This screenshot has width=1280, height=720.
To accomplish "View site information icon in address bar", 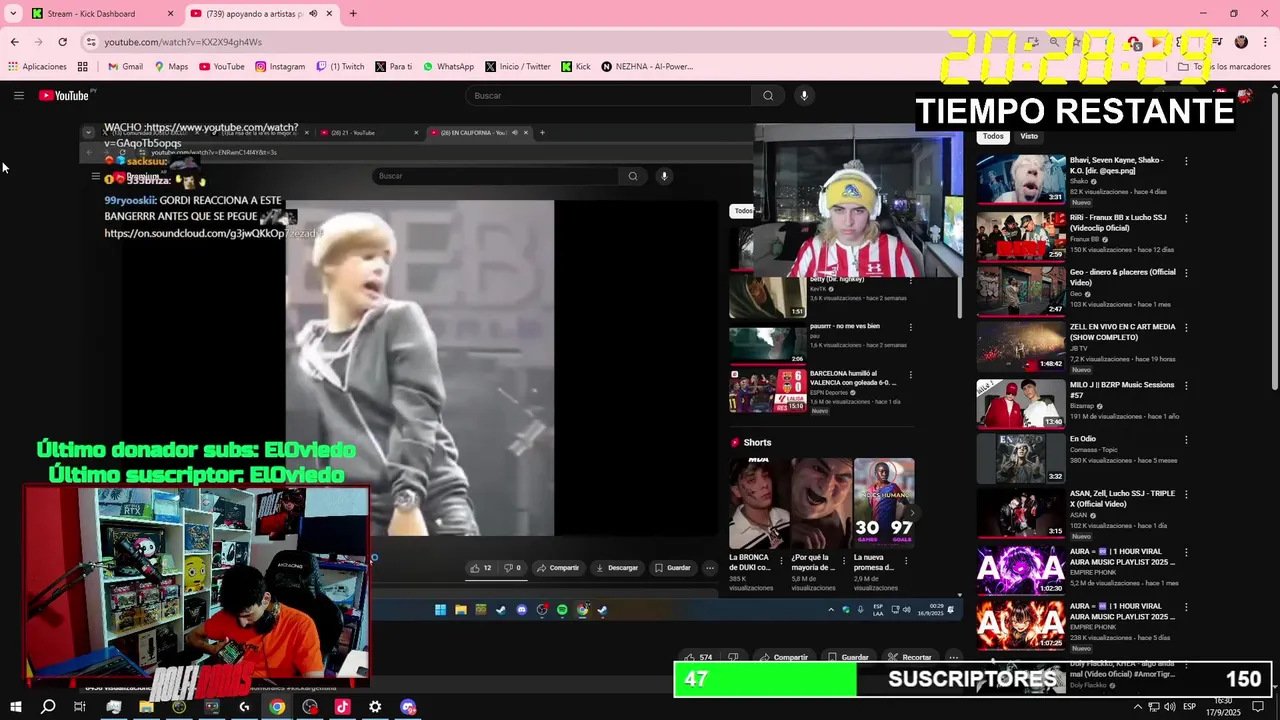I will pyautogui.click(x=91, y=42).
